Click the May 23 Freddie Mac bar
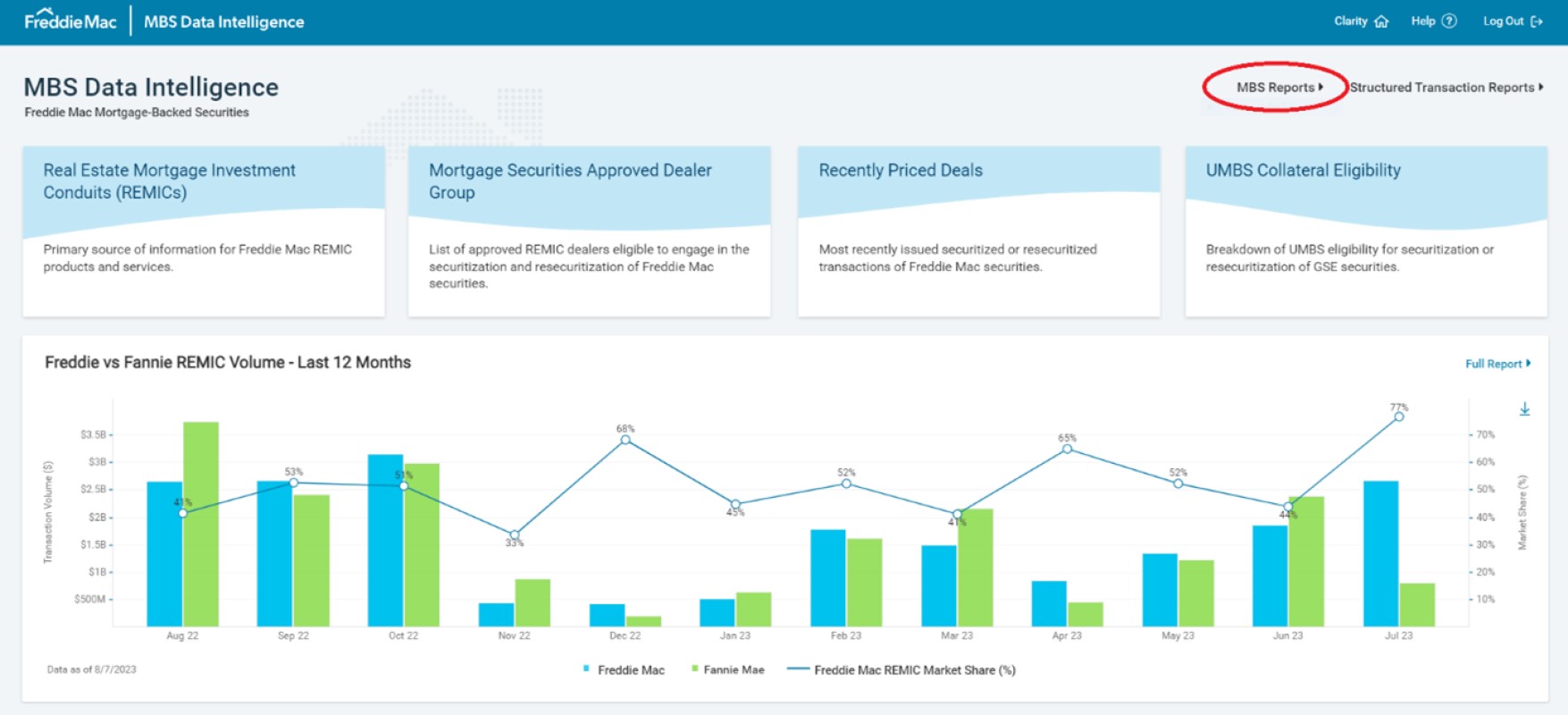Screen dimensions: 1568x715 click(x=1160, y=590)
